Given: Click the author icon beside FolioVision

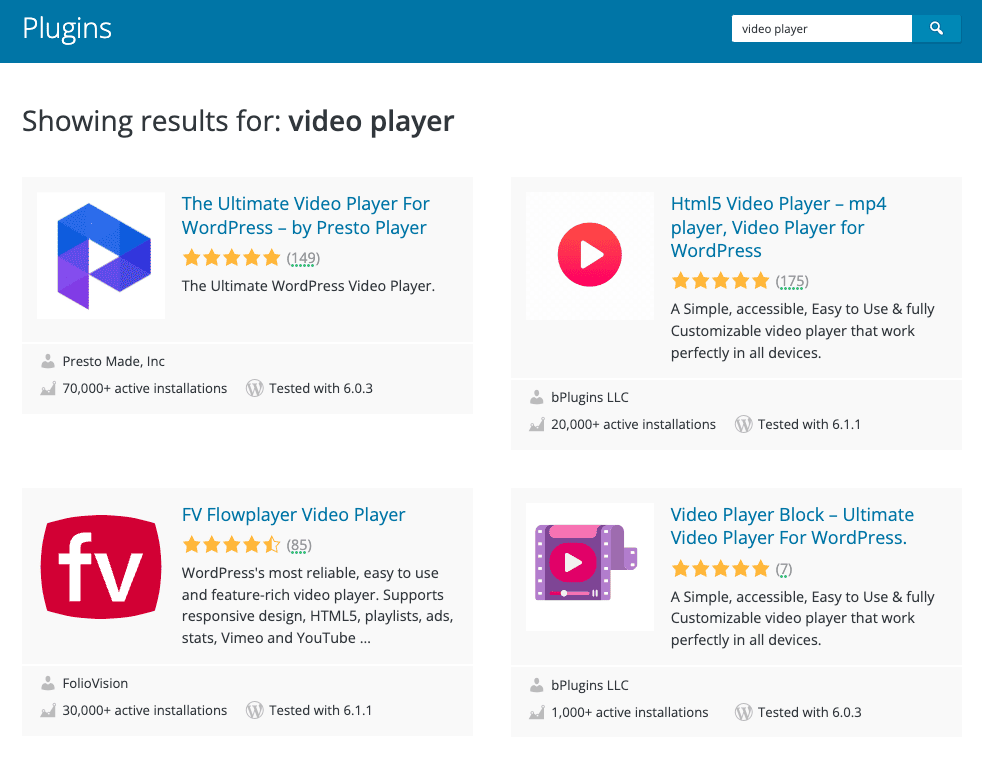Looking at the screenshot, I should pyautogui.click(x=48, y=683).
